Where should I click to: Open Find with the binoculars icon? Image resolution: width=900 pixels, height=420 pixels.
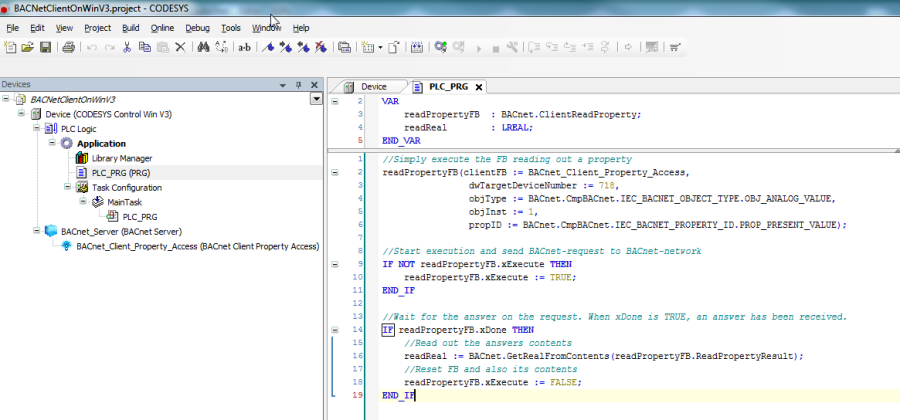point(203,47)
